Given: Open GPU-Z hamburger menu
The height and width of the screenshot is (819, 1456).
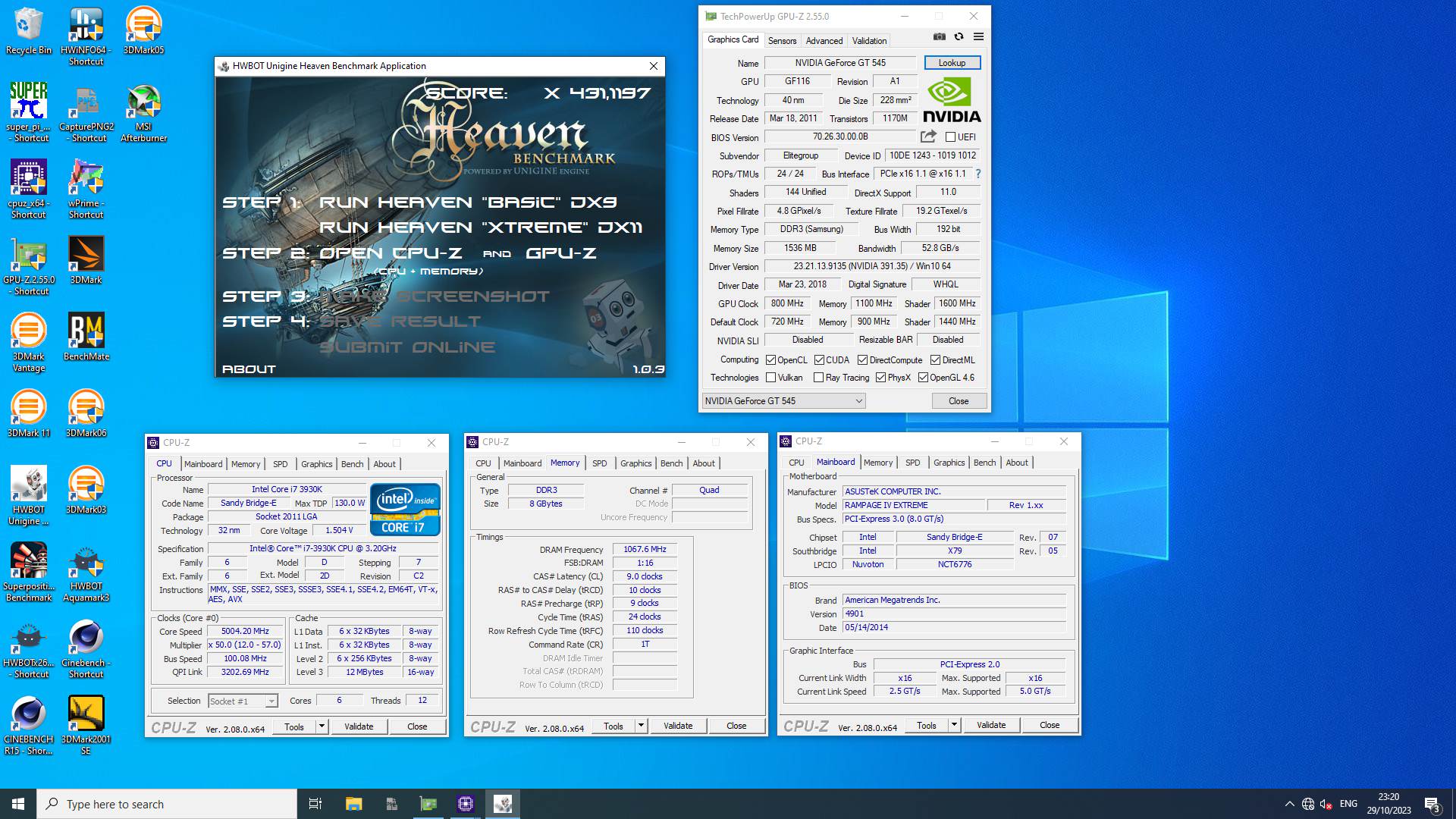Looking at the screenshot, I should click(978, 36).
